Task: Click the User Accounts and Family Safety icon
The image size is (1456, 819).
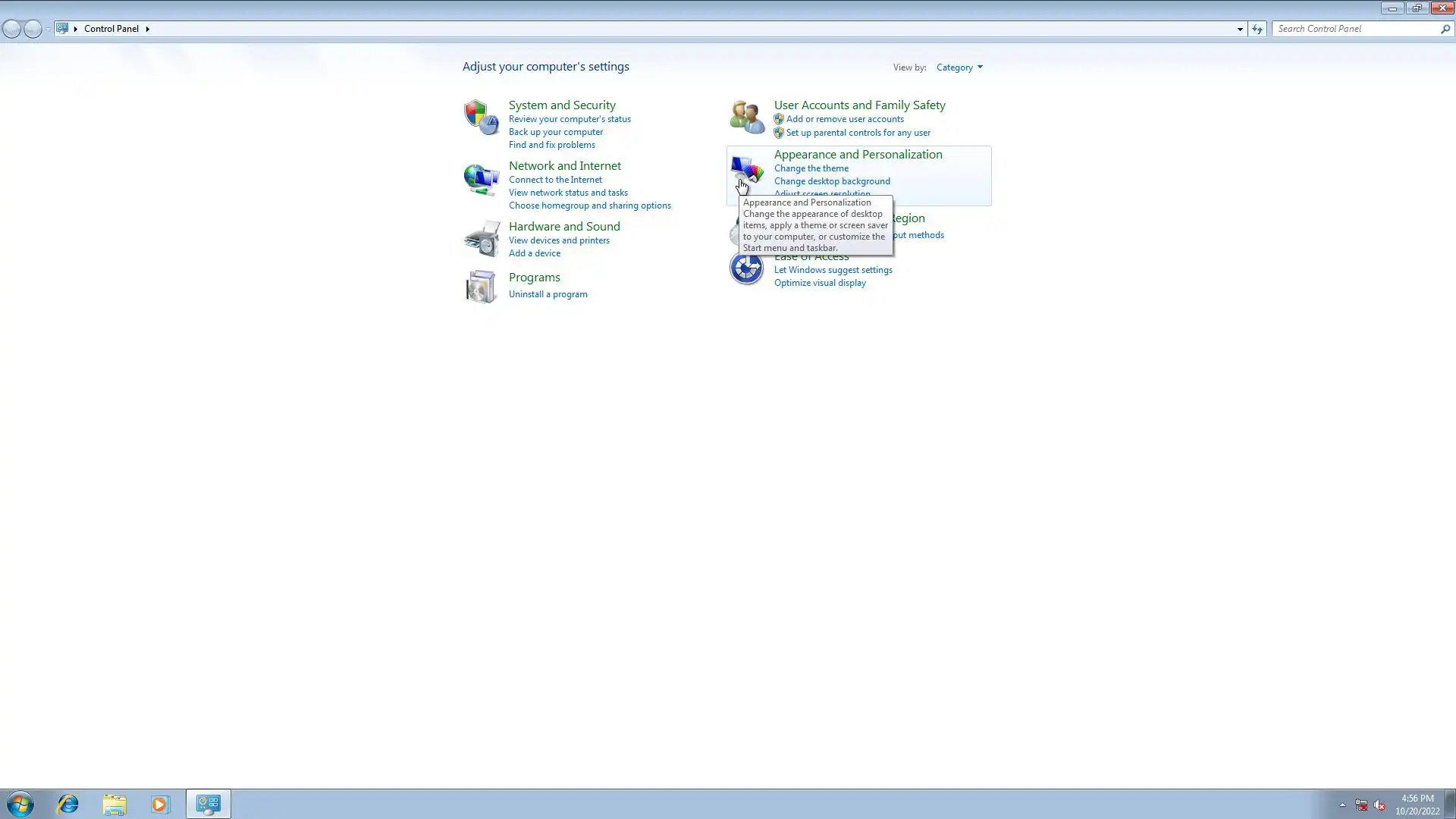Action: coord(746,118)
